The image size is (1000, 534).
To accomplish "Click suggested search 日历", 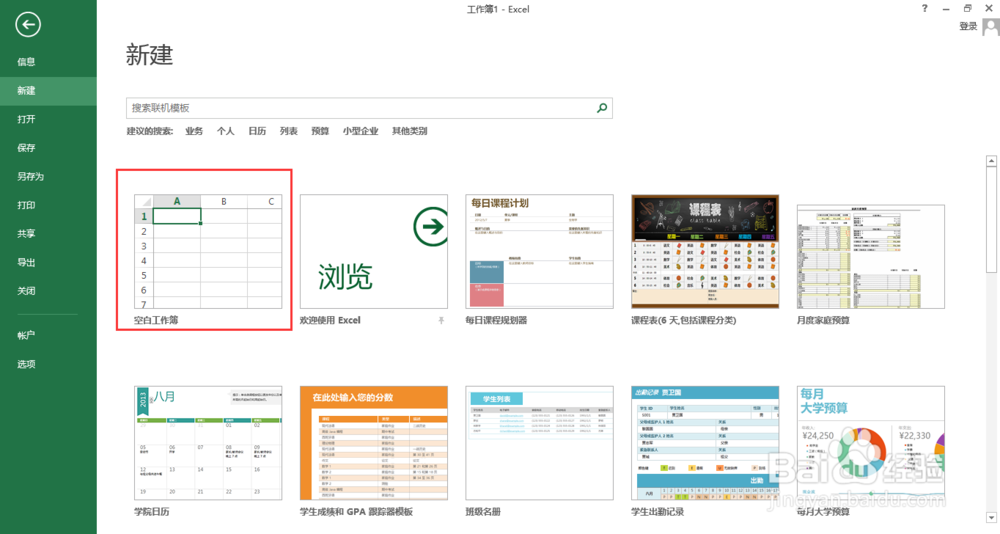I will coord(257,131).
